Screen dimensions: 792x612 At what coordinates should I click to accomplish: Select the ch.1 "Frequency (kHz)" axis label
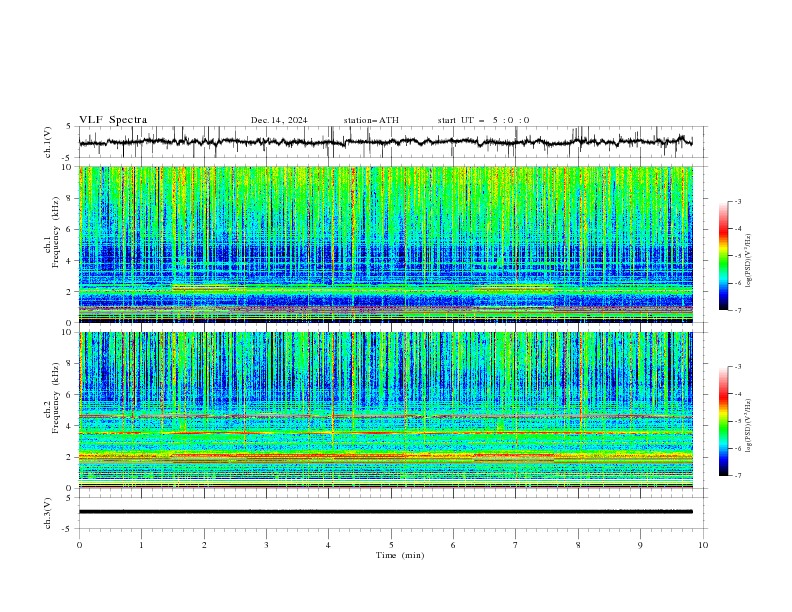(56, 230)
